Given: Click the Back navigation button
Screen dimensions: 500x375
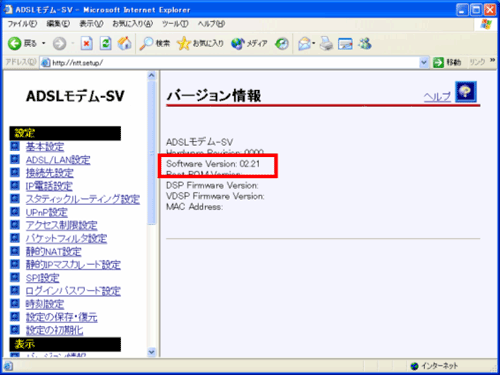Looking at the screenshot, I should 22,43.
